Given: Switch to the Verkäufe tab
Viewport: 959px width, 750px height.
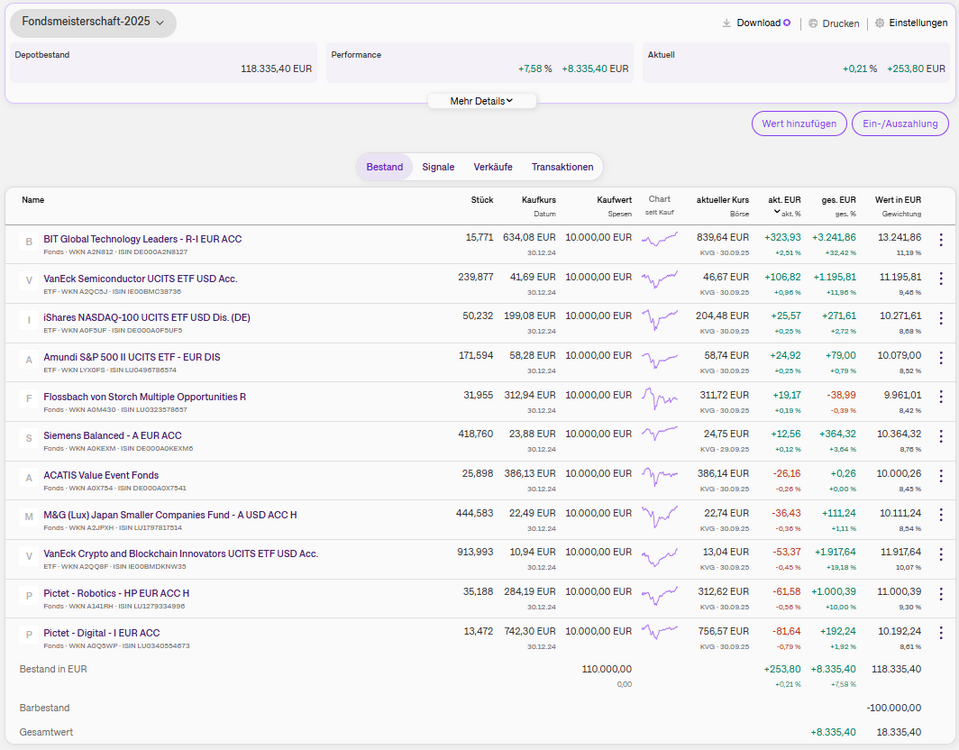Looking at the screenshot, I should pos(493,167).
